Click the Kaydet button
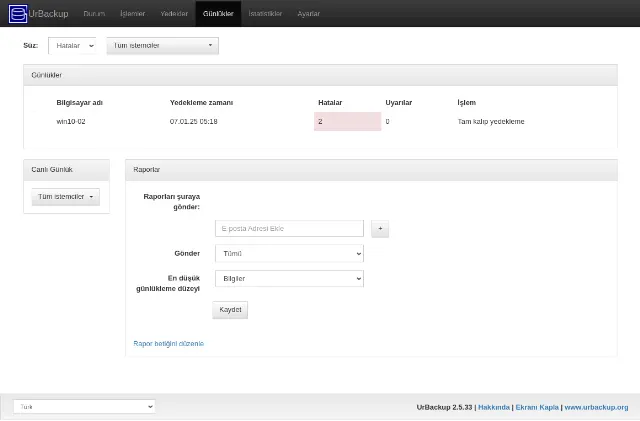The image size is (640, 421). click(x=230, y=310)
